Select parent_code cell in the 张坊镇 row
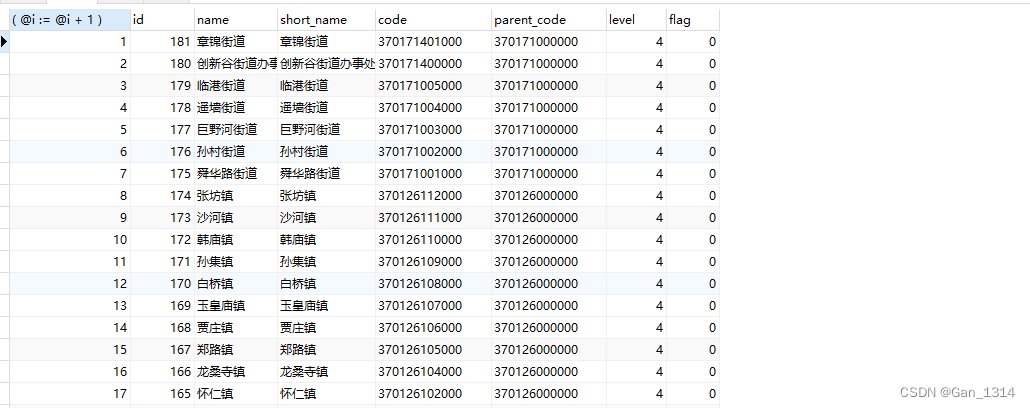 pyautogui.click(x=549, y=196)
